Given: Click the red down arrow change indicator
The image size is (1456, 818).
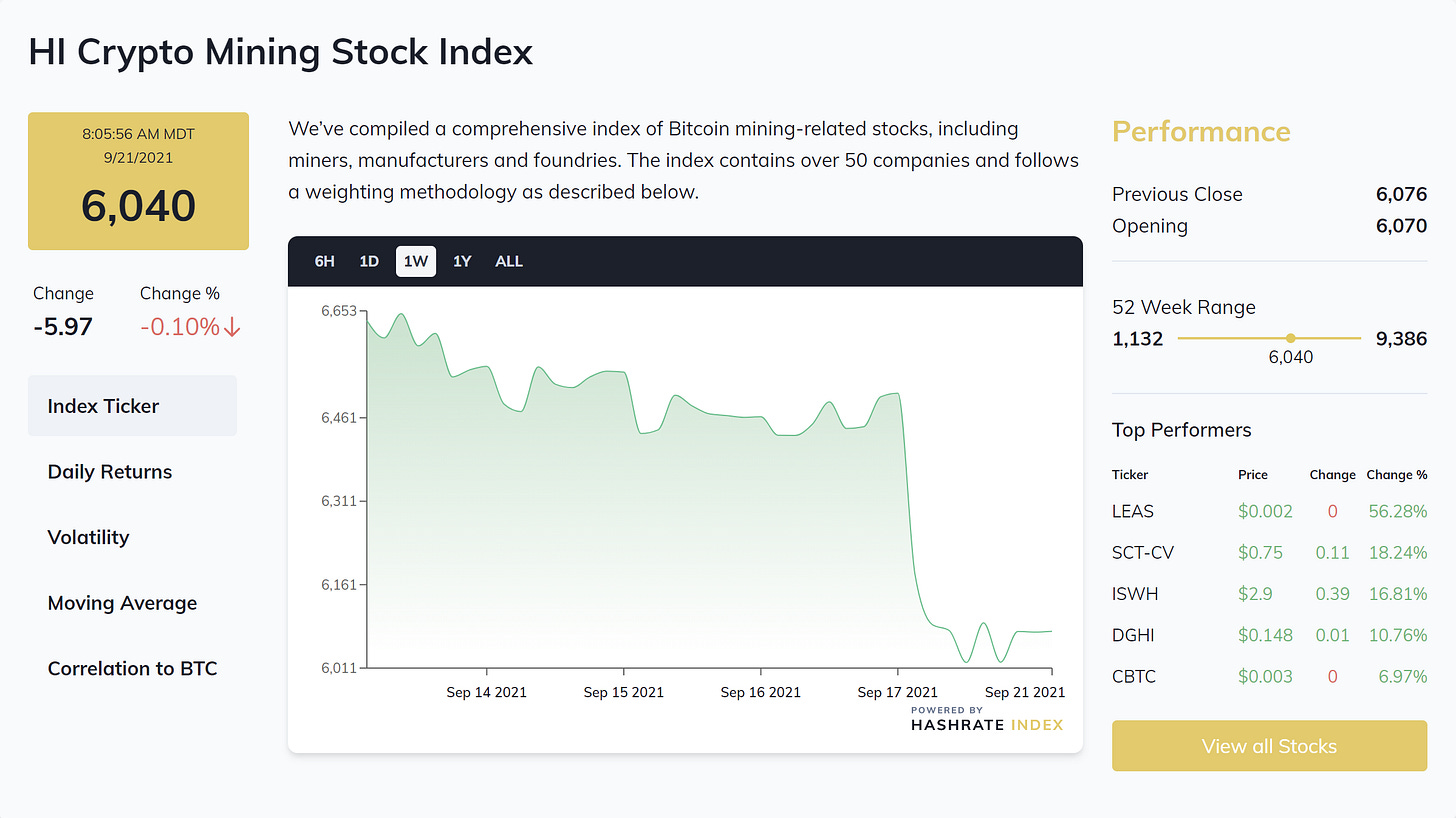Looking at the screenshot, I should pos(233,327).
